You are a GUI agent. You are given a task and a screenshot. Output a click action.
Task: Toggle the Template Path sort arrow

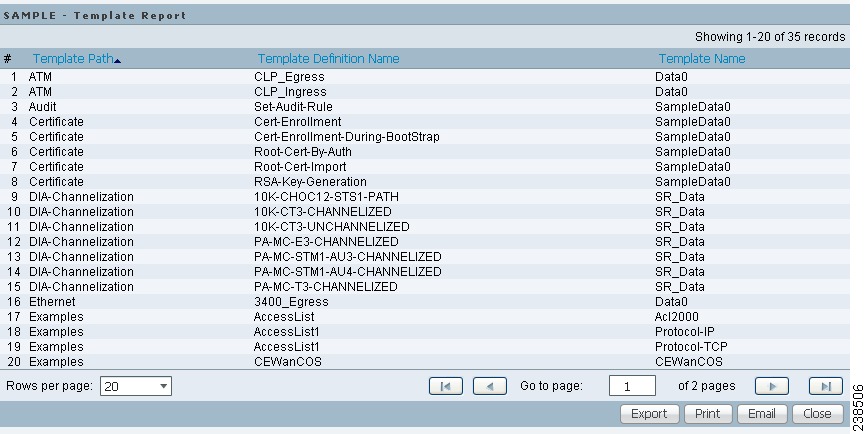click(117, 60)
